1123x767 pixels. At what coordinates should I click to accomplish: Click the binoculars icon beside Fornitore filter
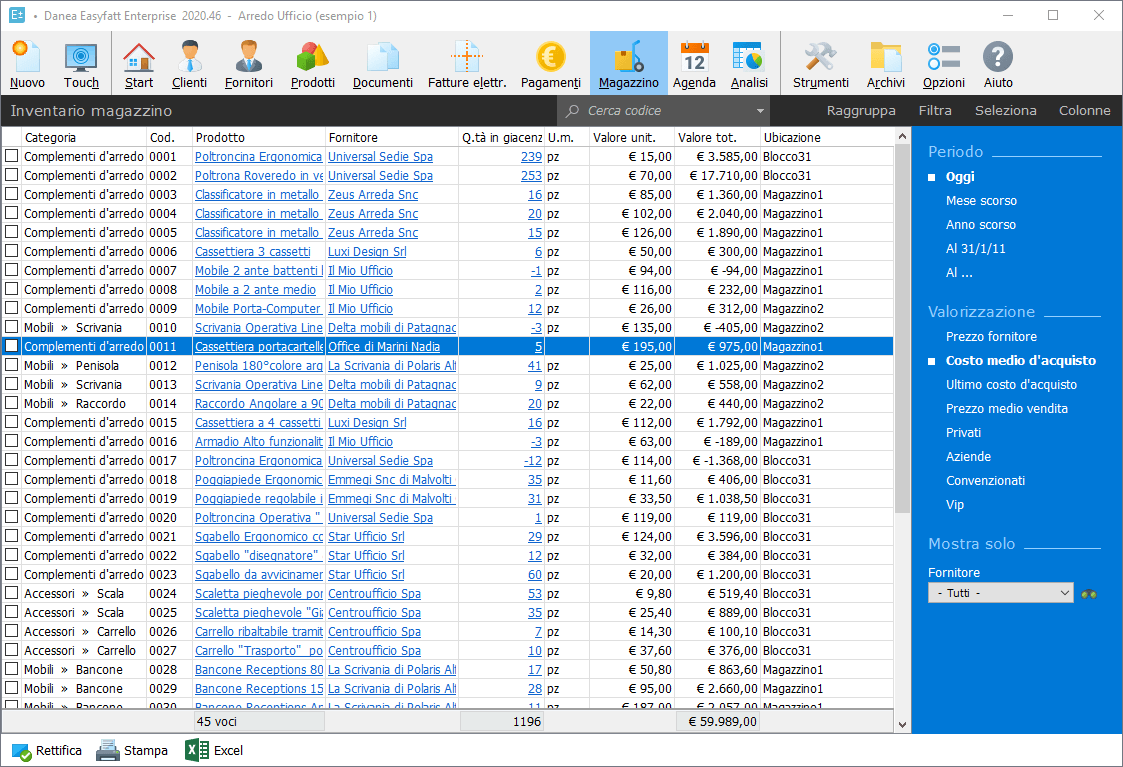point(1088,593)
